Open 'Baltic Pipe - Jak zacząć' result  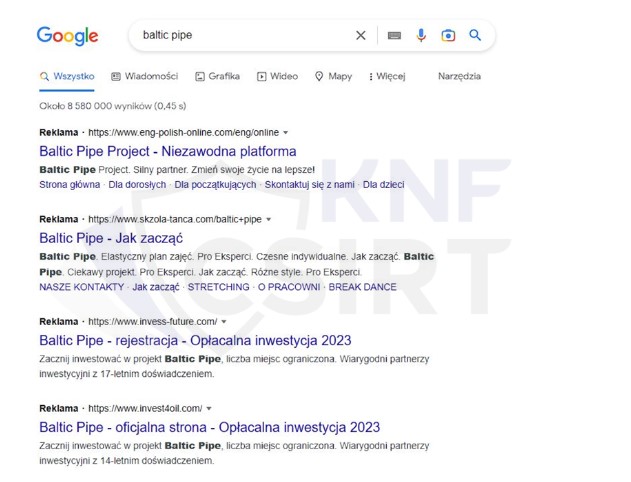point(111,238)
